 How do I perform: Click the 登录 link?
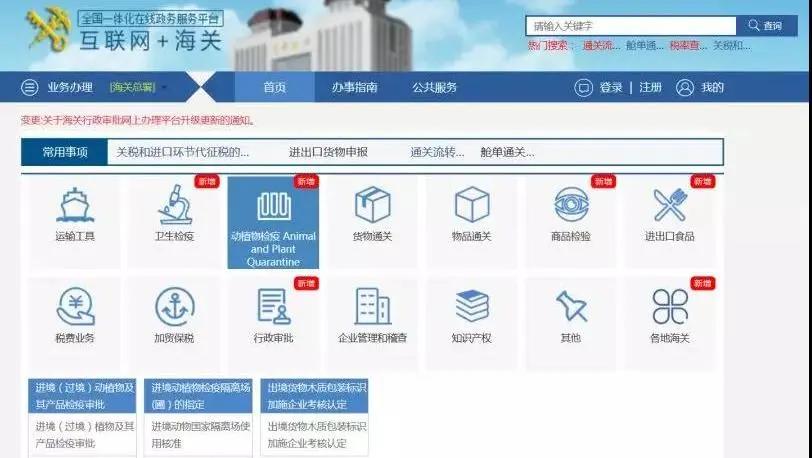click(611, 88)
